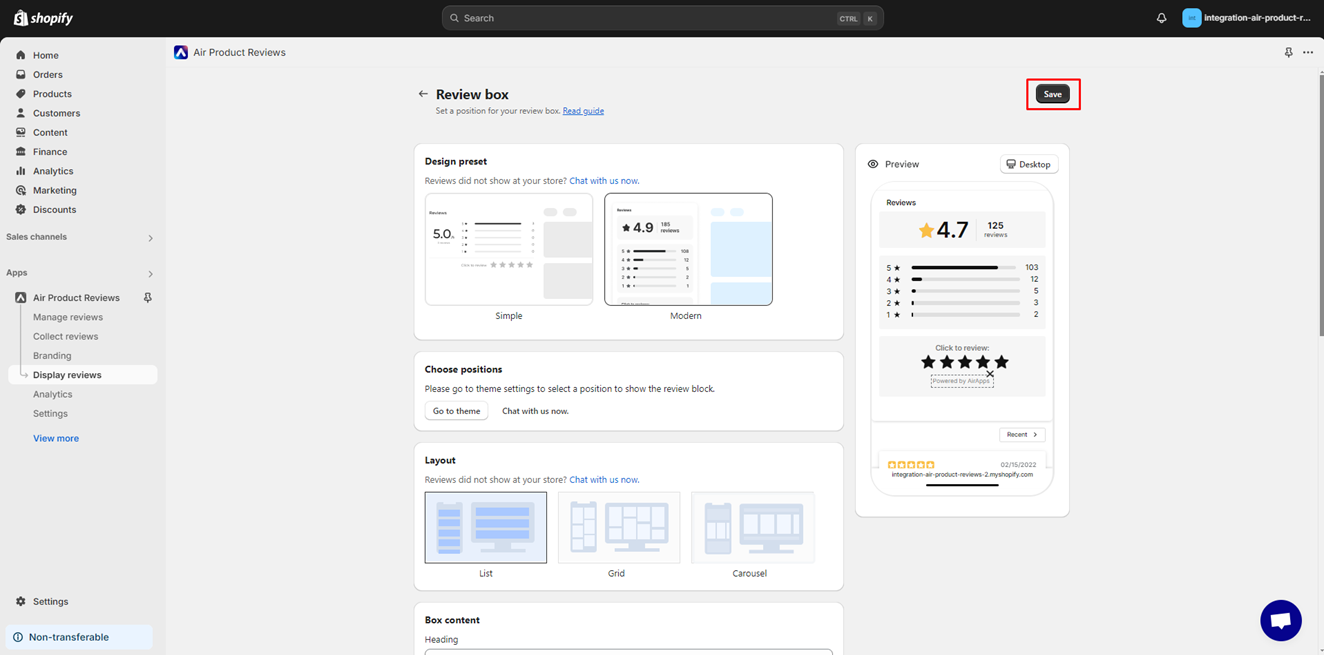Click the notifications bell icon
The width and height of the screenshot is (1324, 655).
1161,18
